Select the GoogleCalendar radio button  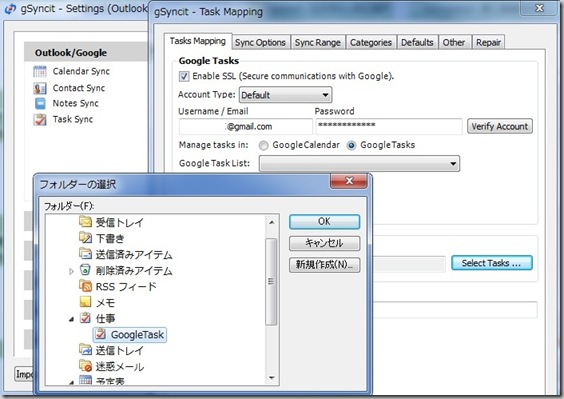(264, 145)
